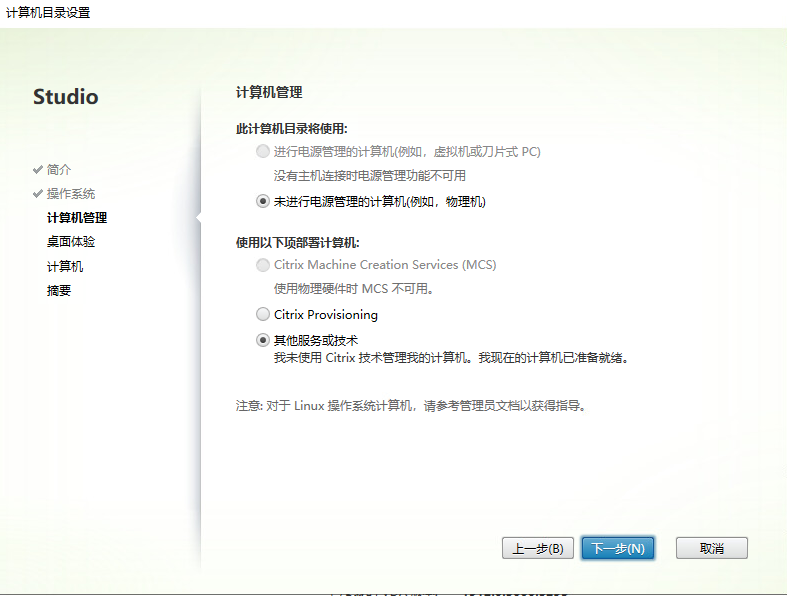Click the Linux 操作系统计算机 note text
The width and height of the screenshot is (787, 596).
408,407
